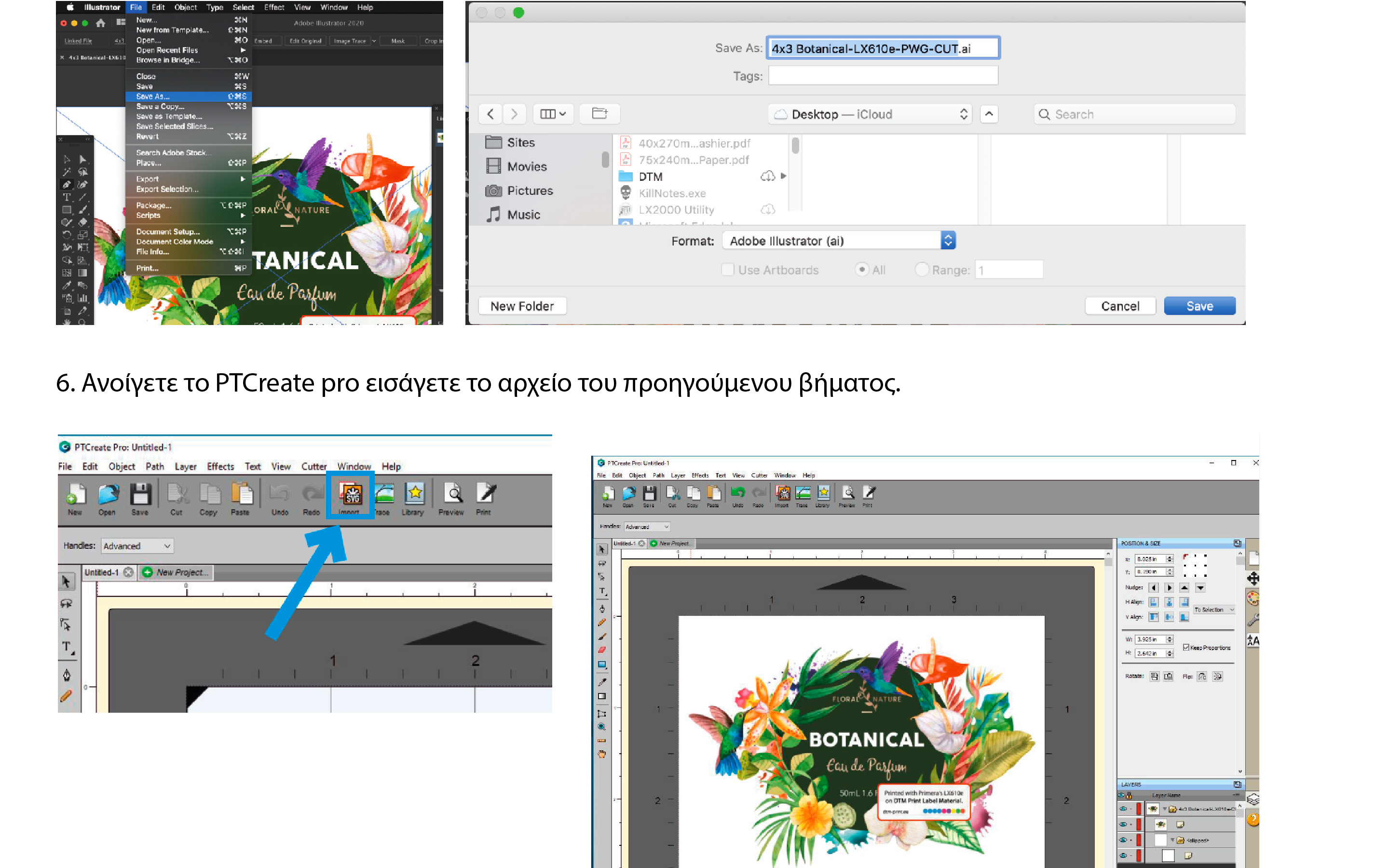This screenshot has height=868, width=1389.
Task: Choose Save a Copy... in Illustrator File menu
Action: 189,106
